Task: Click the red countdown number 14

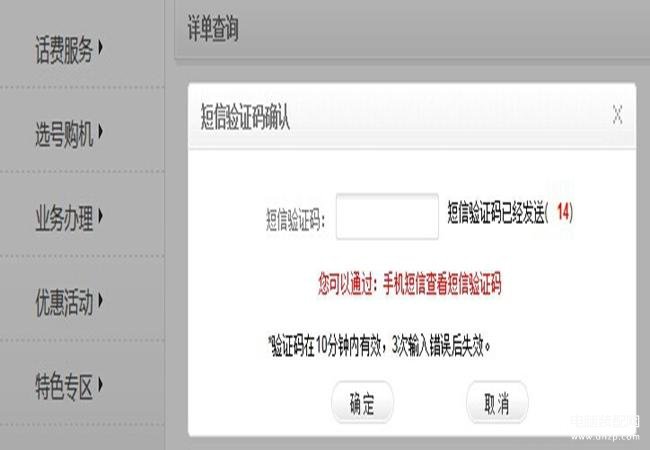Action: pyautogui.click(x=563, y=212)
